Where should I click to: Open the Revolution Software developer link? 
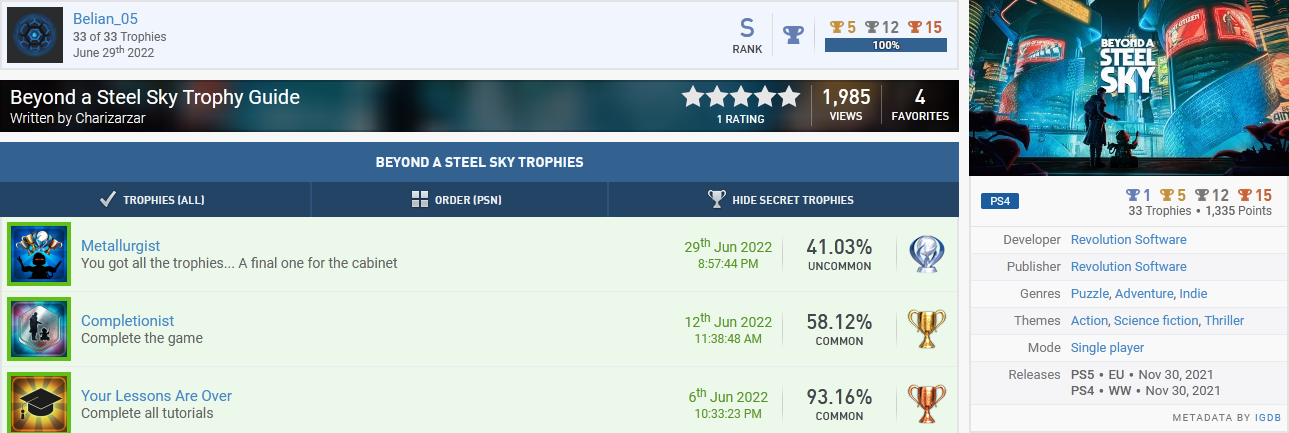click(x=1128, y=240)
